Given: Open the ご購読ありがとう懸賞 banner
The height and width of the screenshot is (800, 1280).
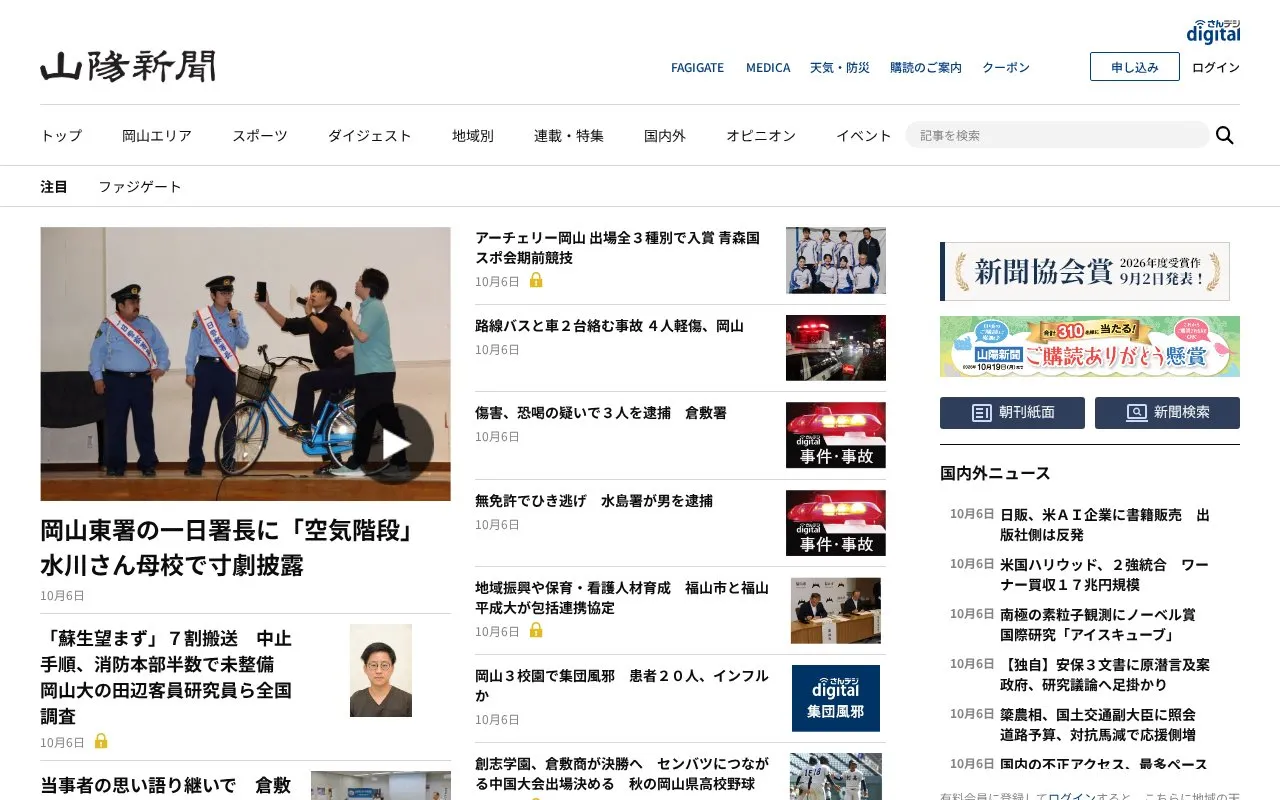Looking at the screenshot, I should (1090, 347).
